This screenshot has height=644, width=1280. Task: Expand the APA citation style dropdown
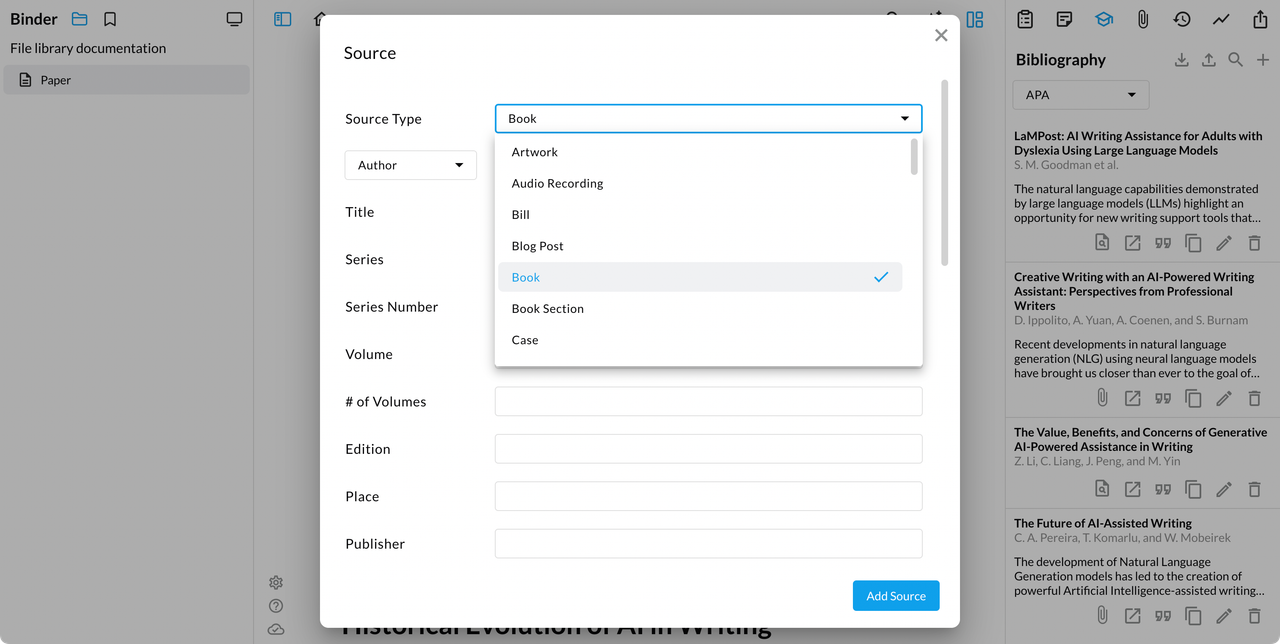pos(1081,95)
